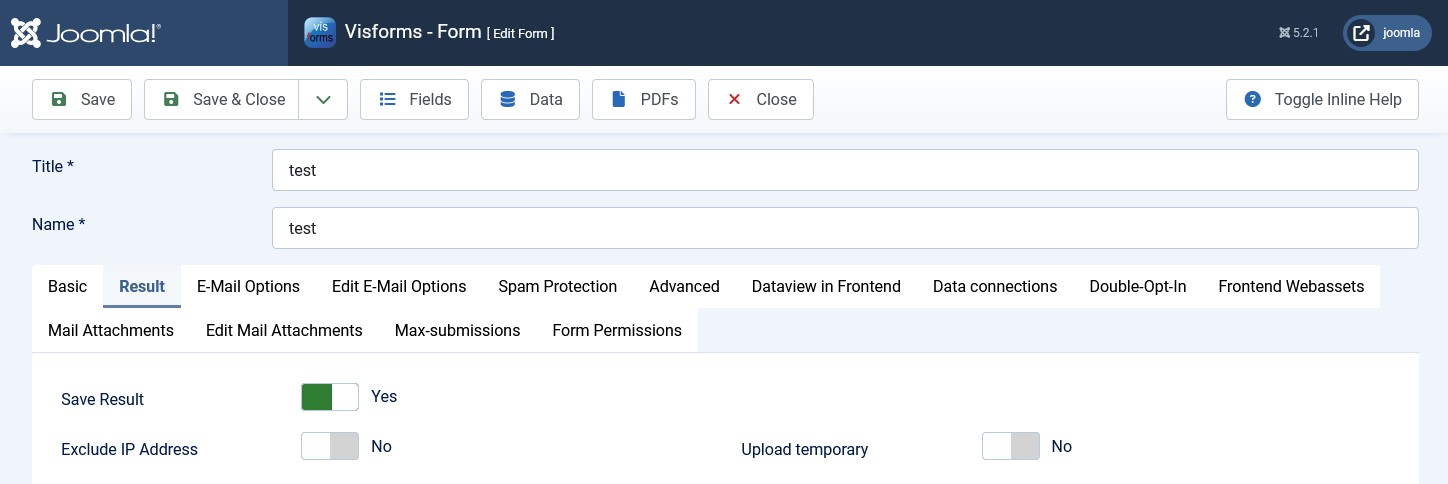Click the Joomla version 5.2.1 indicator

pyautogui.click(x=1298, y=33)
